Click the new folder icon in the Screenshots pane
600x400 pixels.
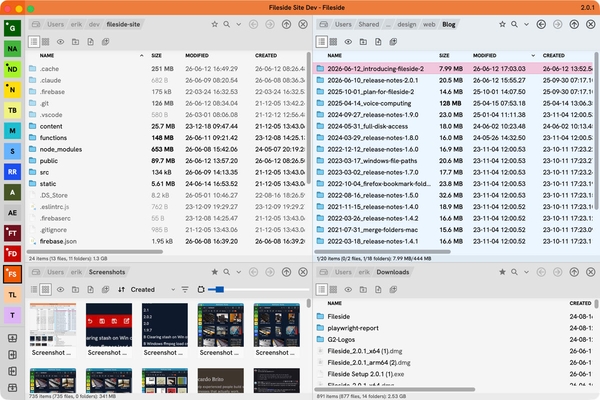pyautogui.click(x=75, y=290)
